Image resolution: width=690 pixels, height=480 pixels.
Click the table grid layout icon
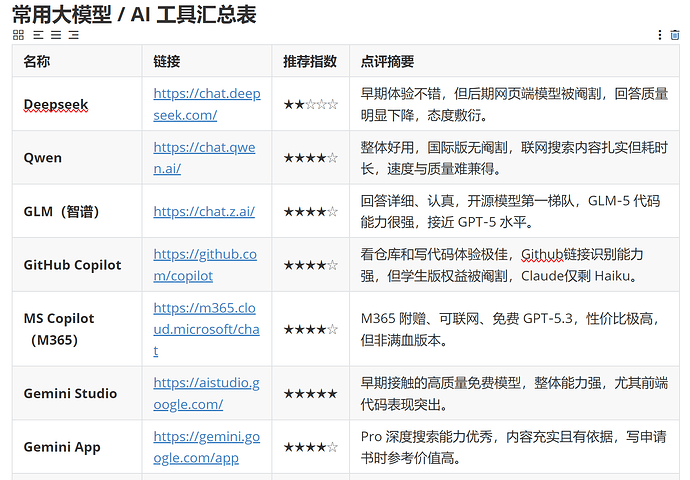[18, 35]
